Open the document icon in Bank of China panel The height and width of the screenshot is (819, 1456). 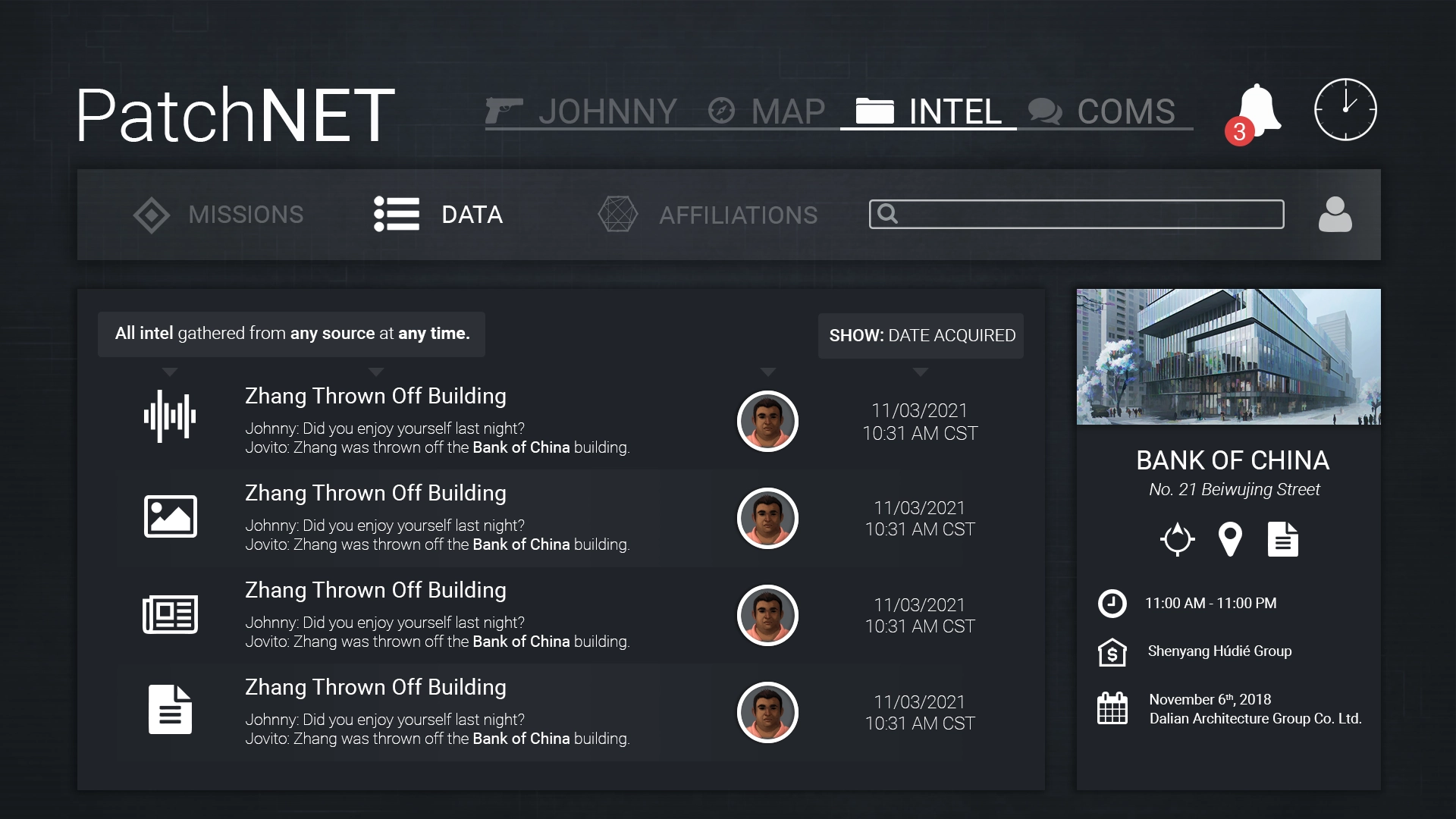coord(1282,539)
